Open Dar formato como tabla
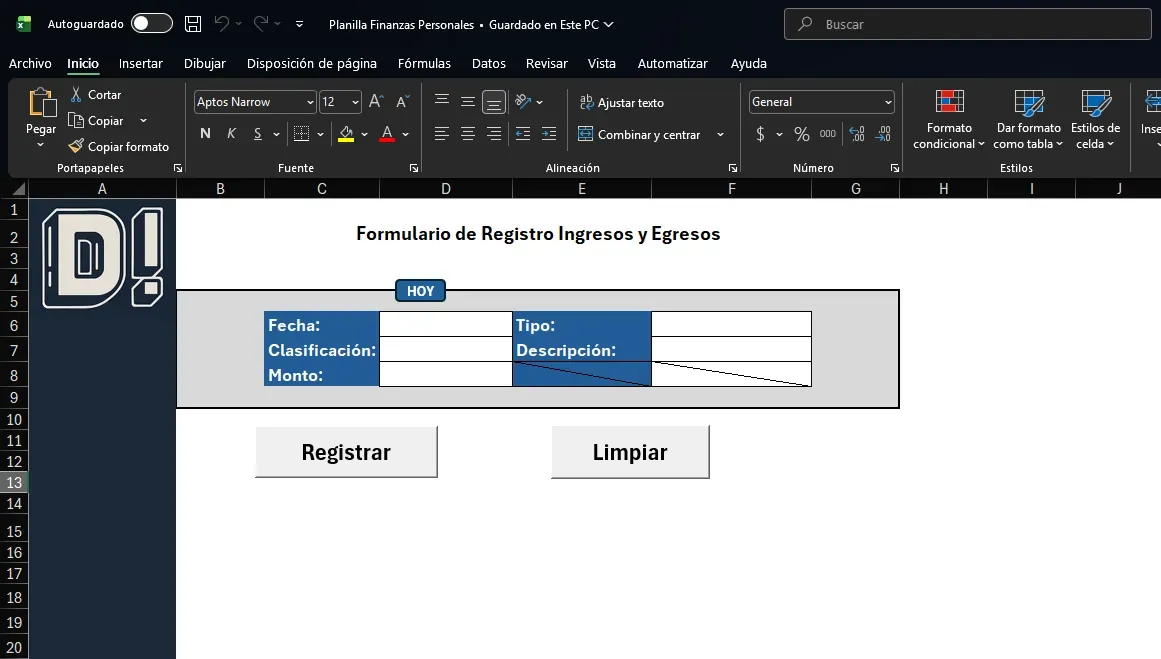 coord(1028,120)
